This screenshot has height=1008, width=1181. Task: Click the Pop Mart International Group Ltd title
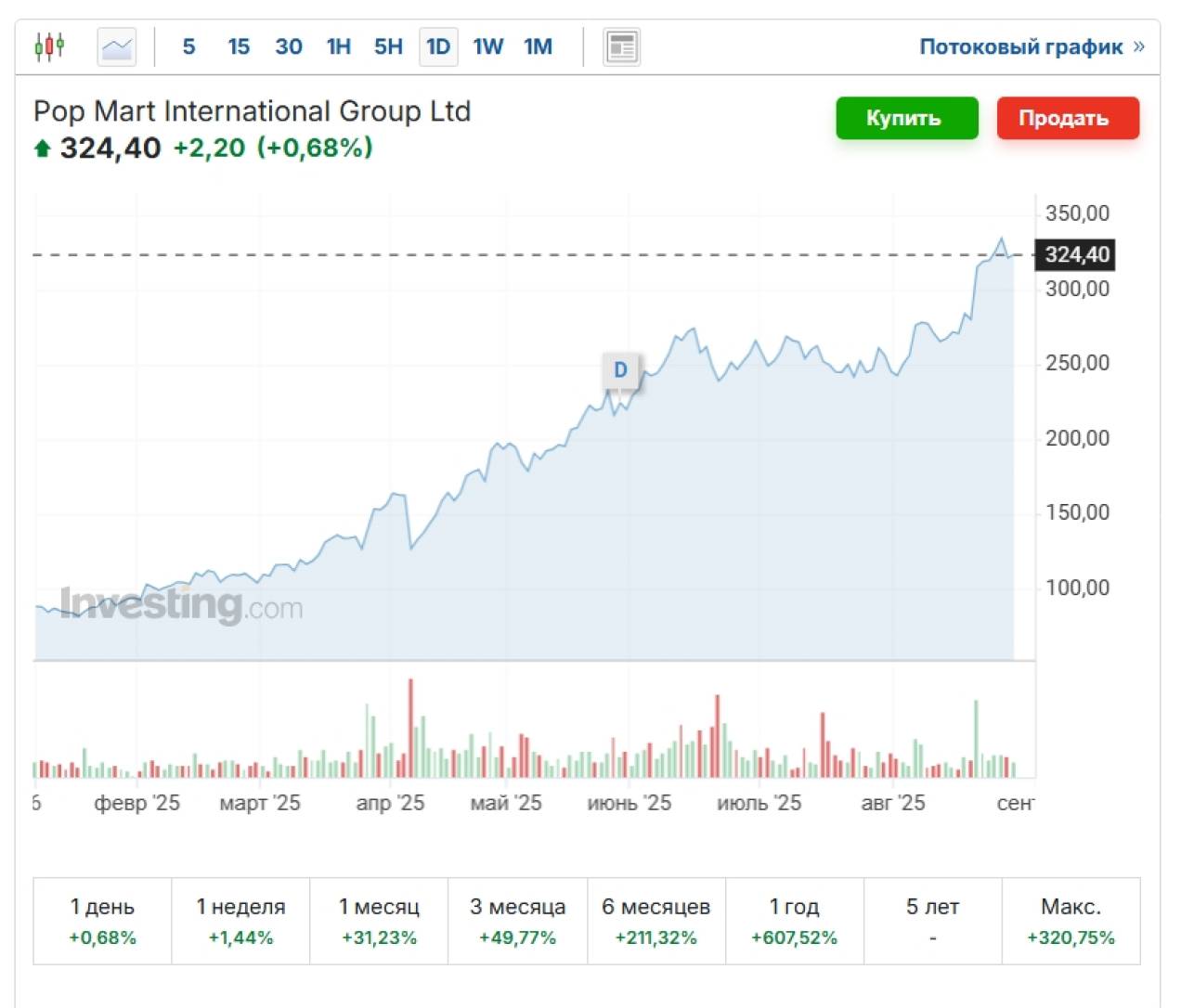point(252,111)
